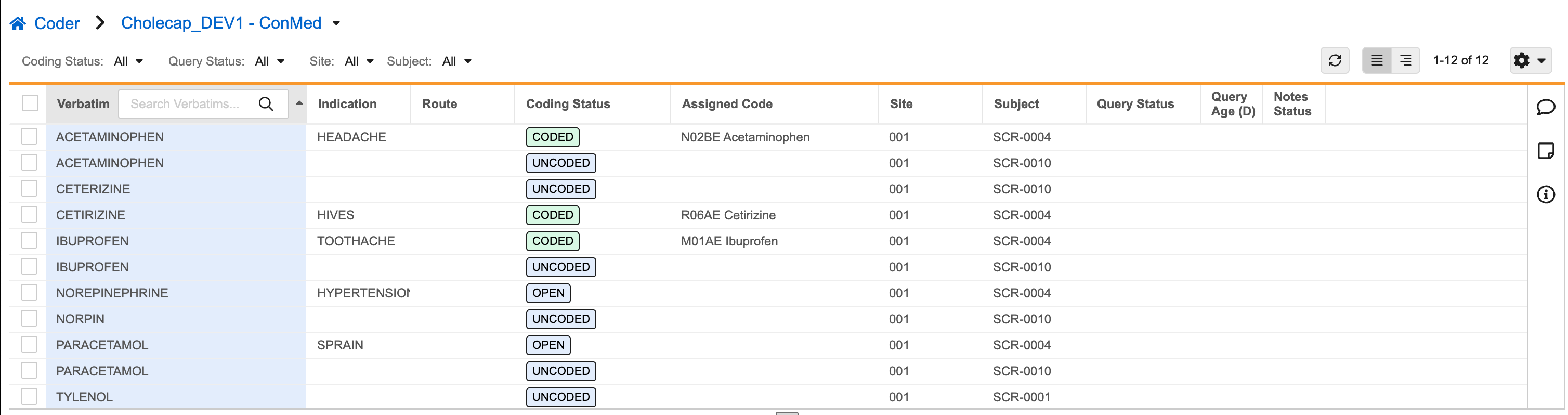Sort by the Subject column header
Screen dimensions: 1568x415
1016,104
